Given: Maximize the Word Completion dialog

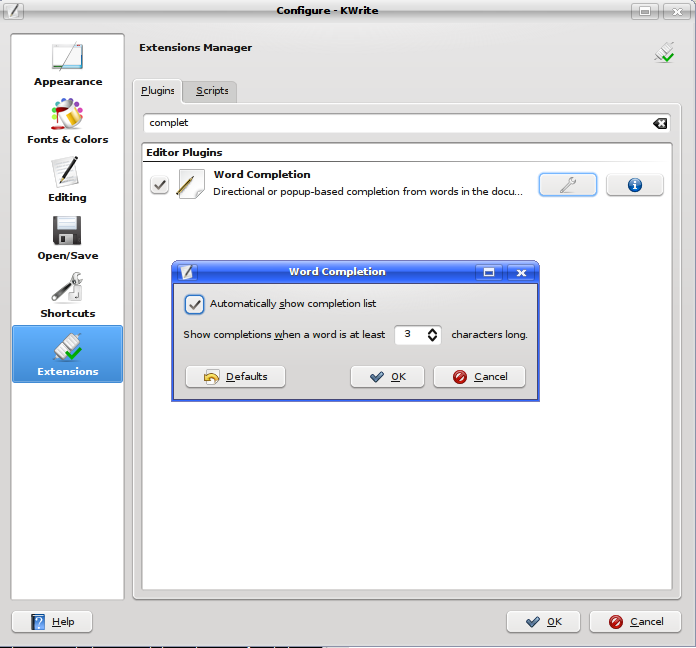Looking at the screenshot, I should [489, 272].
